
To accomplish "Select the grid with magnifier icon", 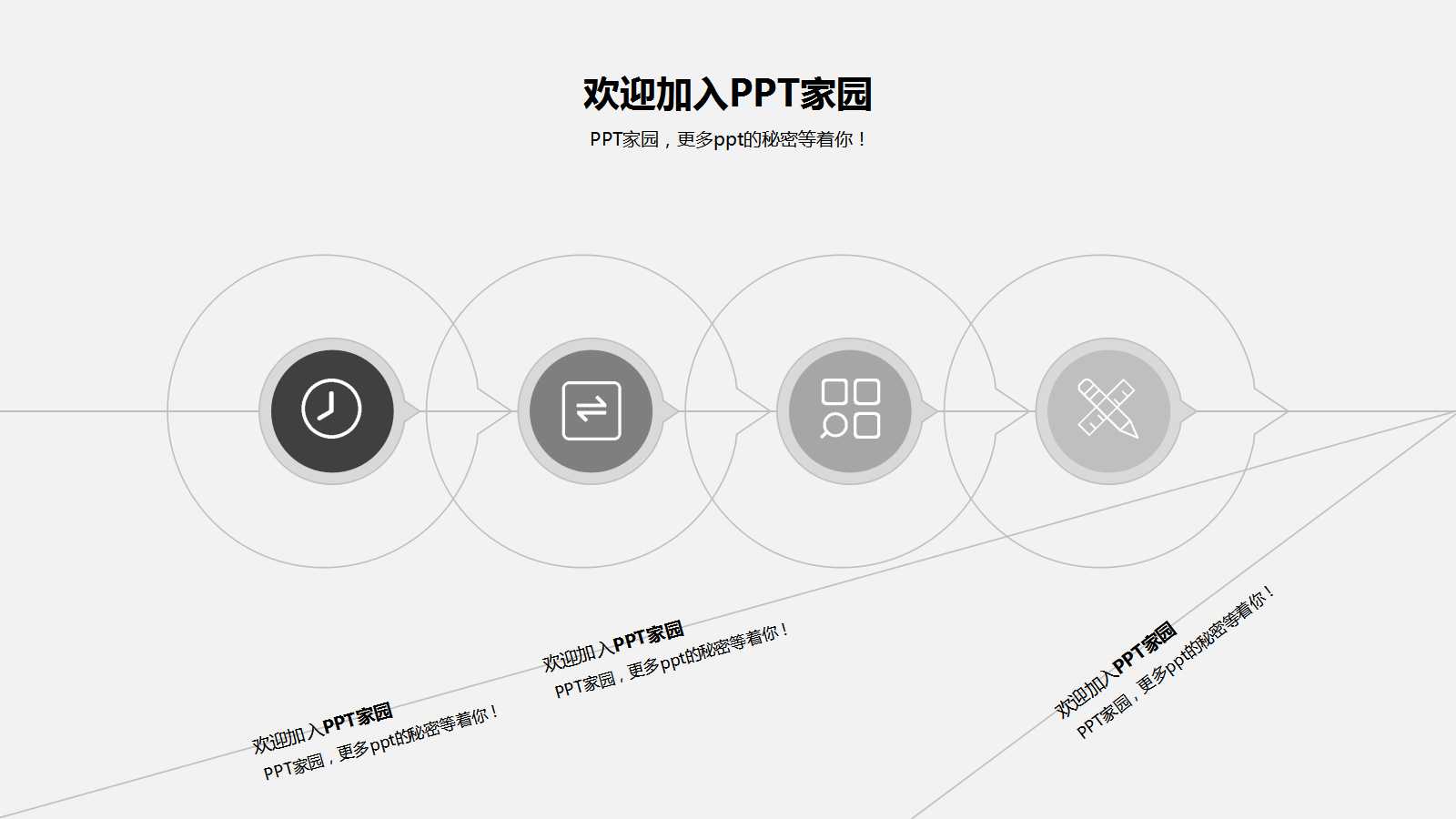I will pos(848,411).
